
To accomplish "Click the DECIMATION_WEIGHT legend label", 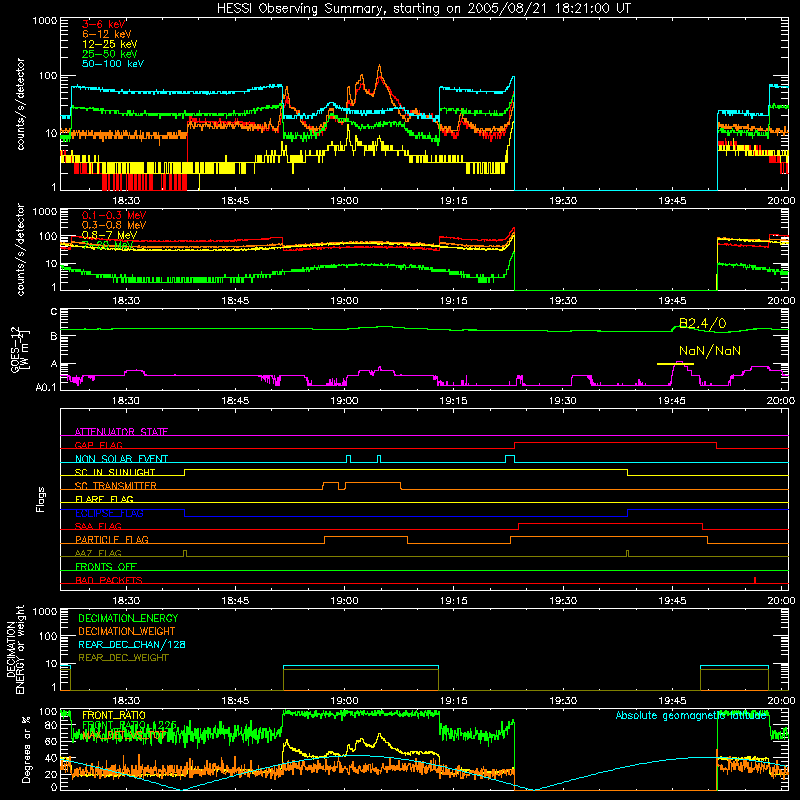I will pos(127,631).
